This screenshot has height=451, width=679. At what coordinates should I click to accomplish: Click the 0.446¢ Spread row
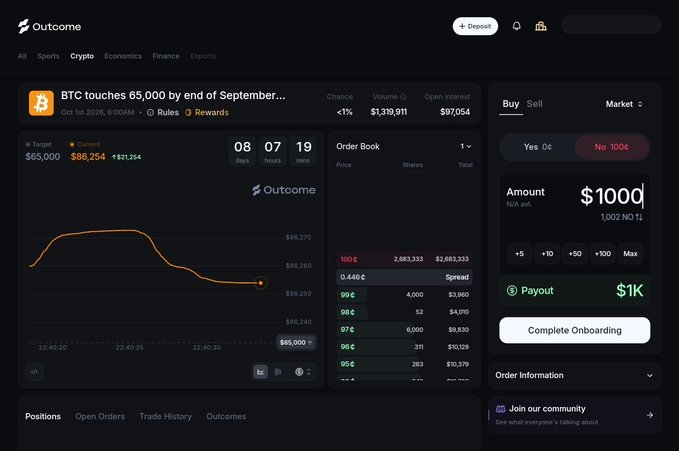[404, 277]
